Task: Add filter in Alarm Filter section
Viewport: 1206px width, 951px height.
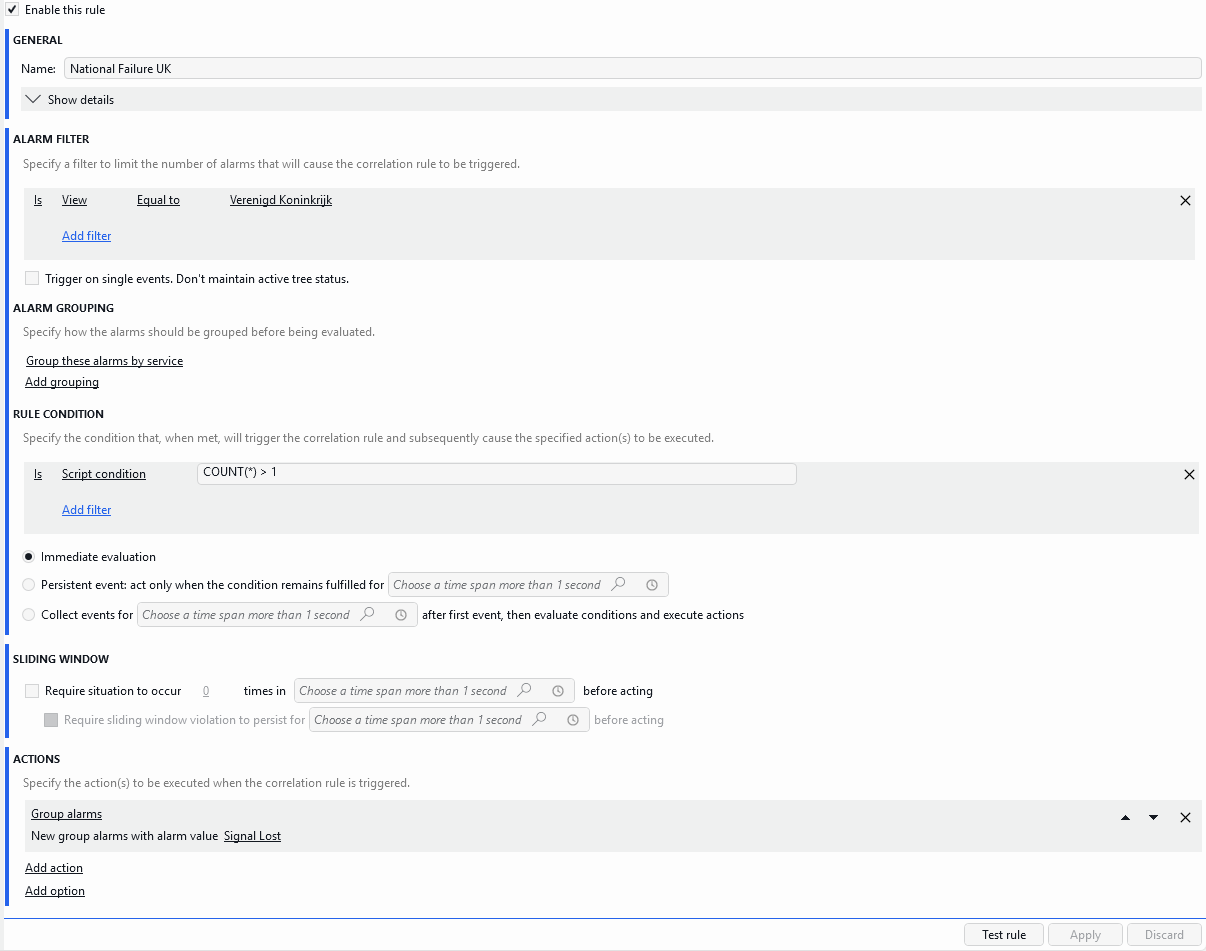Action: [x=86, y=236]
